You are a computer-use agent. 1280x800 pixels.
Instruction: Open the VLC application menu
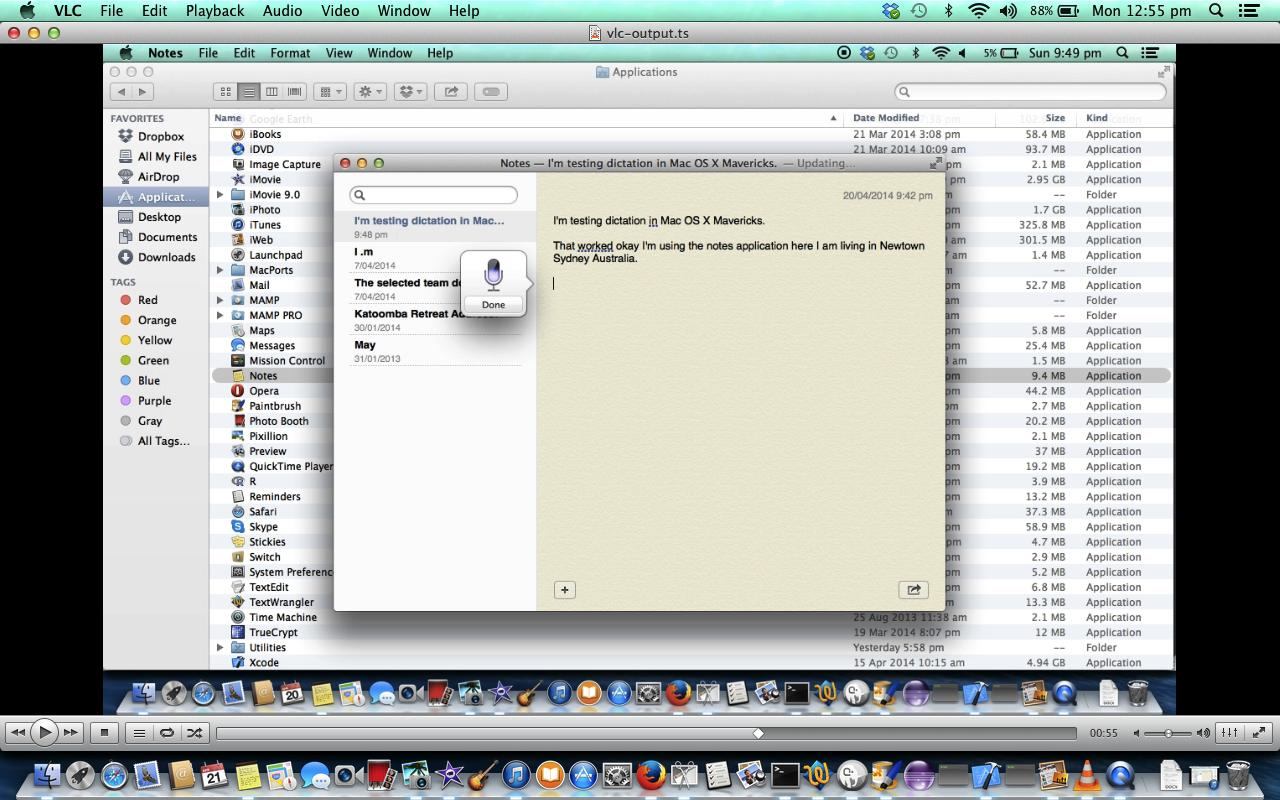[67, 10]
